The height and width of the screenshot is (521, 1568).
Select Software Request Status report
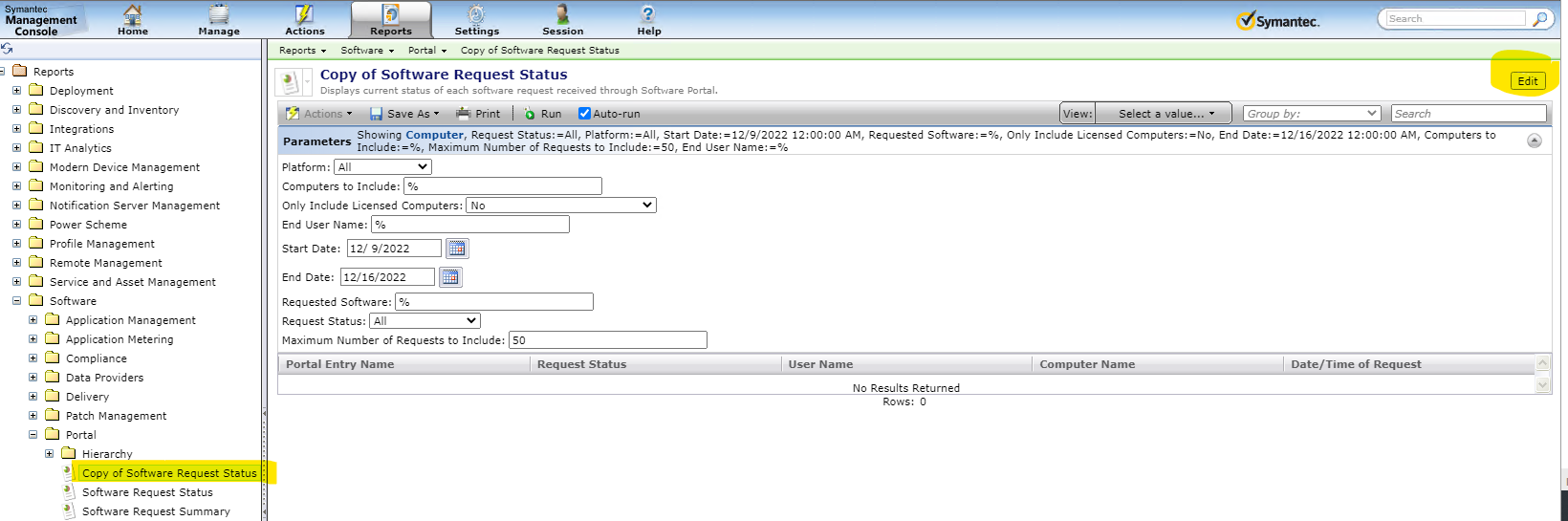147,492
